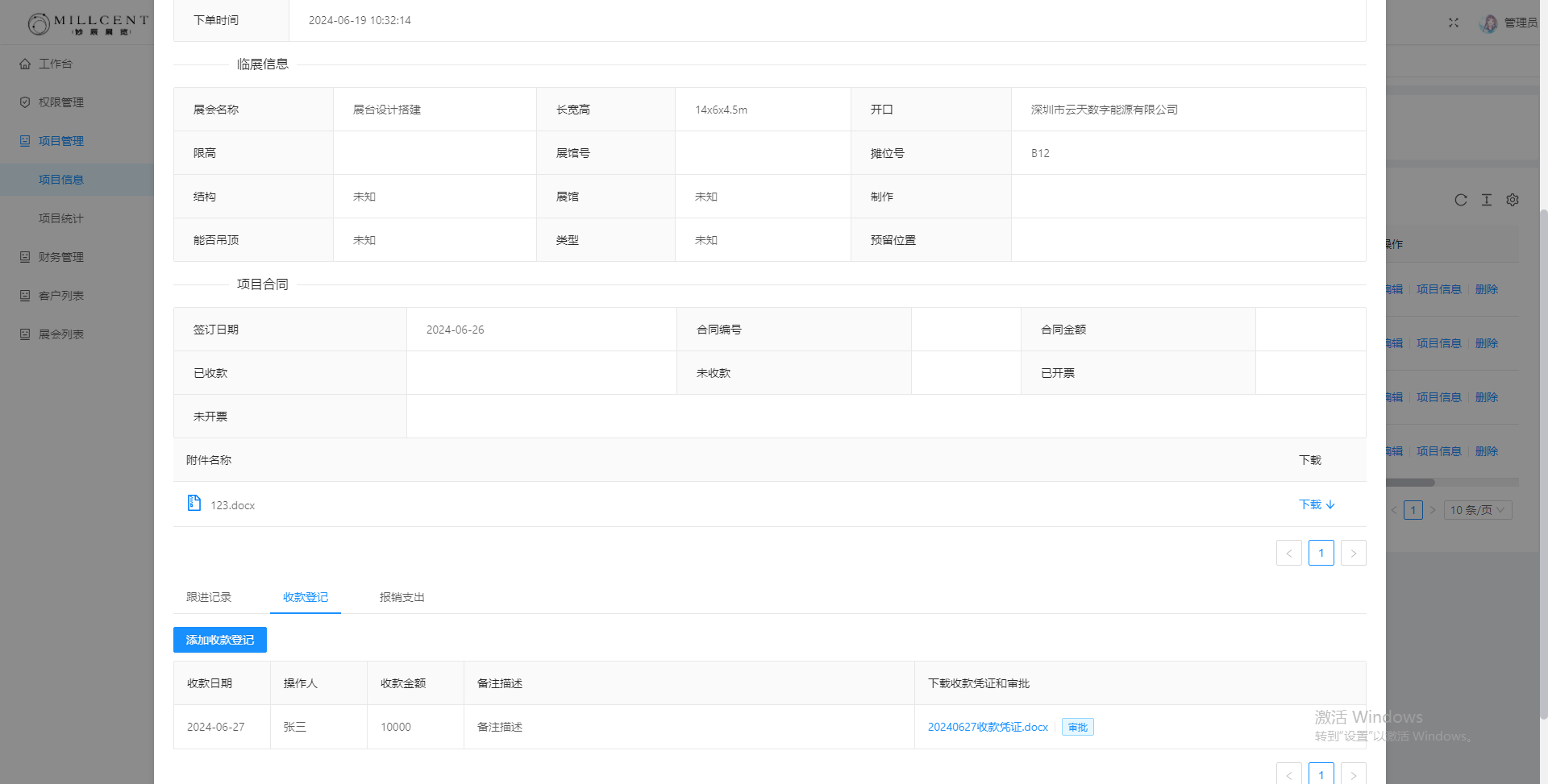The width and height of the screenshot is (1548, 784).
Task: Click the 审批 approval button
Action: [1077, 727]
